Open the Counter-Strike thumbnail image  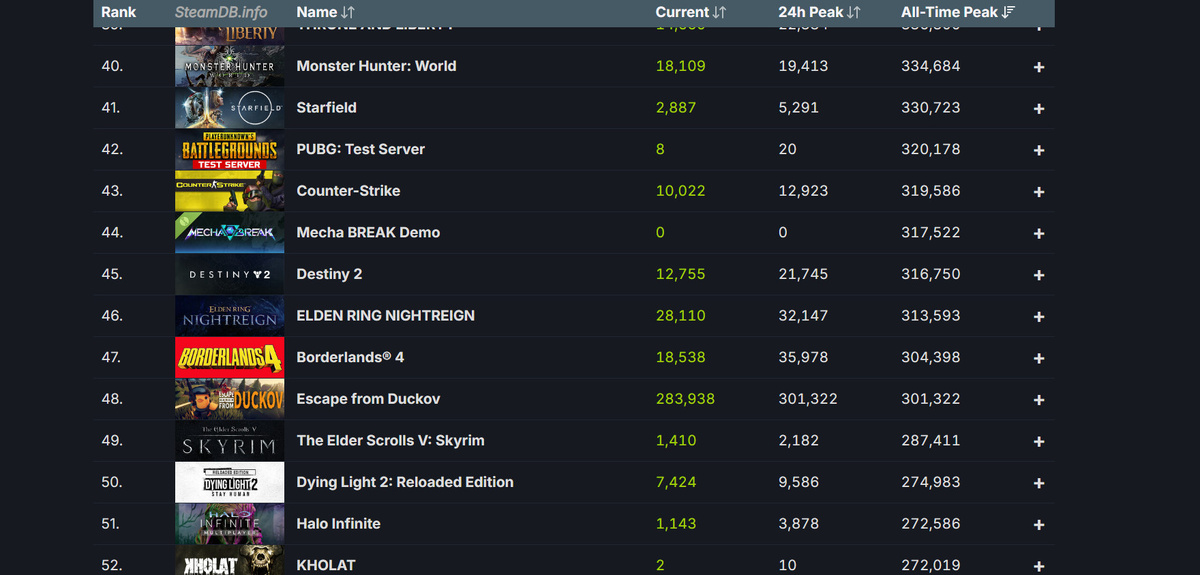click(x=230, y=191)
